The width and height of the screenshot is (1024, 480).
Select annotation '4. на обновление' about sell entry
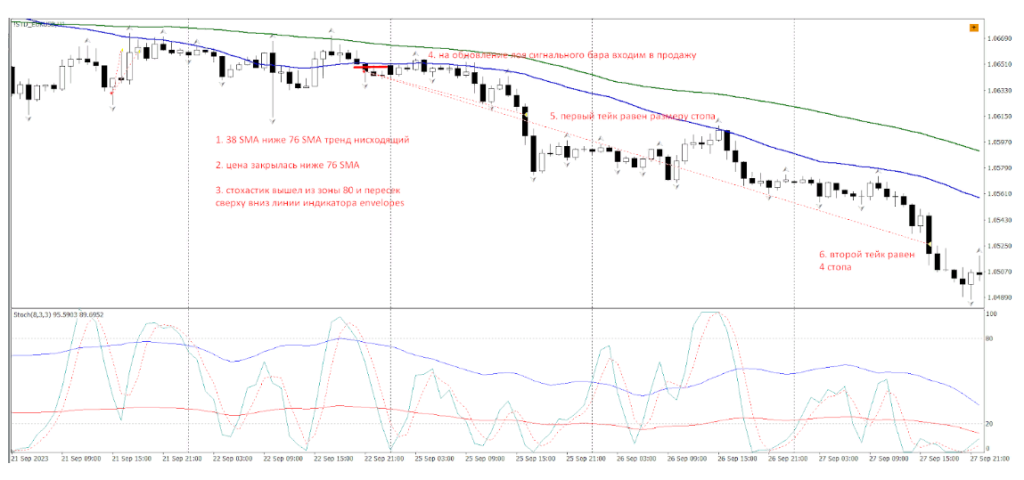561,55
